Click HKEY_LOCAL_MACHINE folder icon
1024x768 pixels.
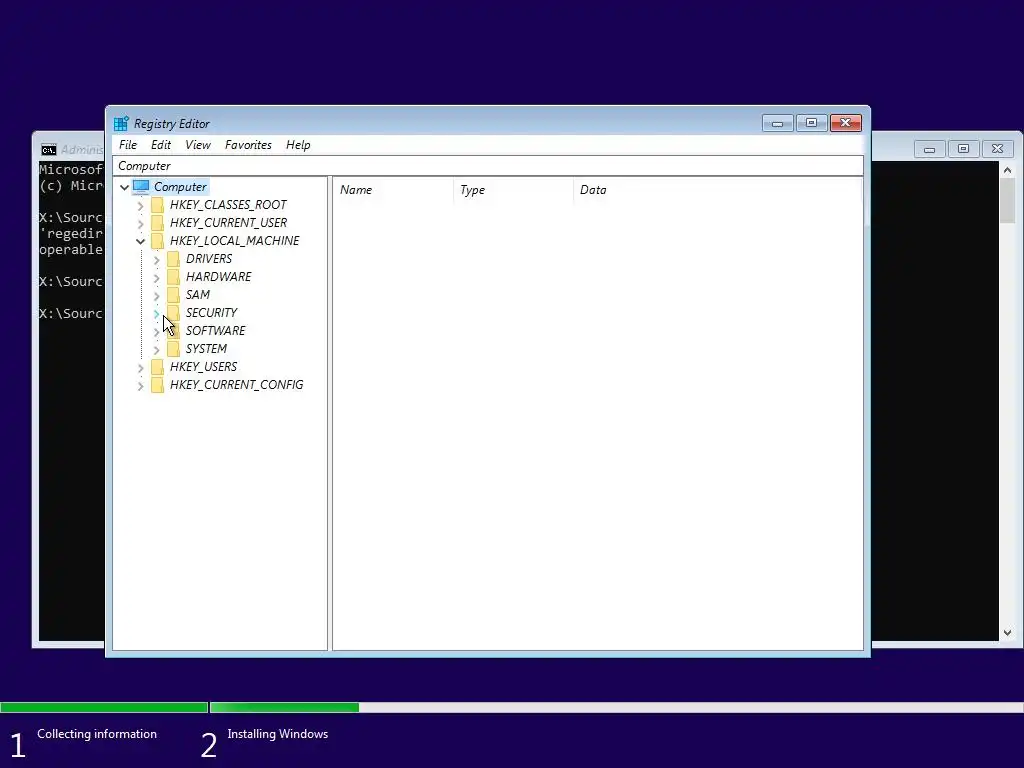pos(157,241)
